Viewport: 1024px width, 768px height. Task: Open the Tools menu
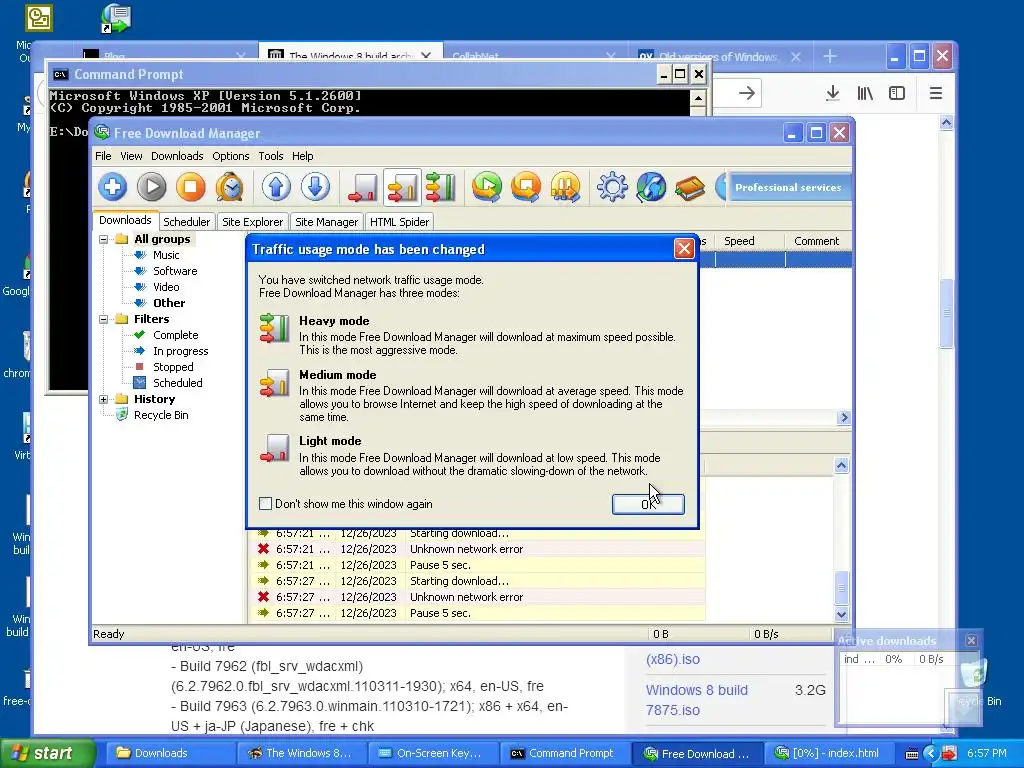click(x=270, y=156)
